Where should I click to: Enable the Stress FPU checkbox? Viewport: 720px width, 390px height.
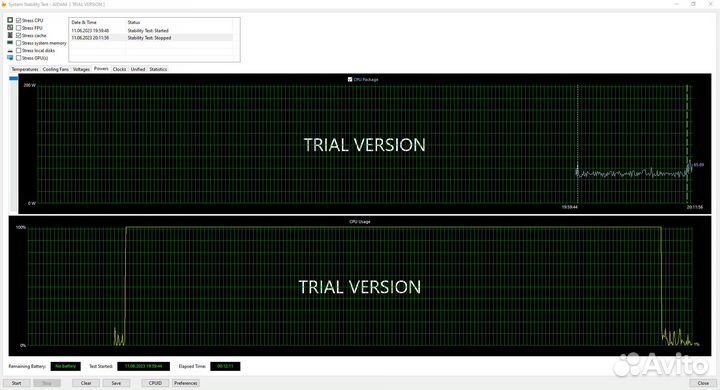(x=18, y=28)
